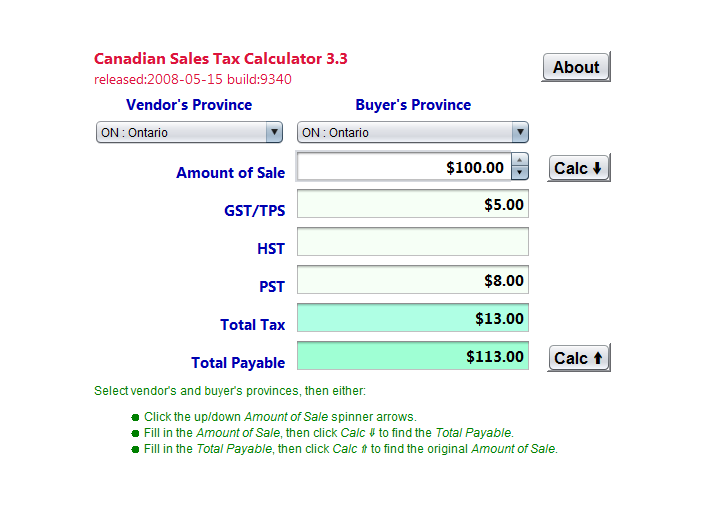
Task: Expand Vendor's Province dropdown arrow
Action: coord(274,132)
